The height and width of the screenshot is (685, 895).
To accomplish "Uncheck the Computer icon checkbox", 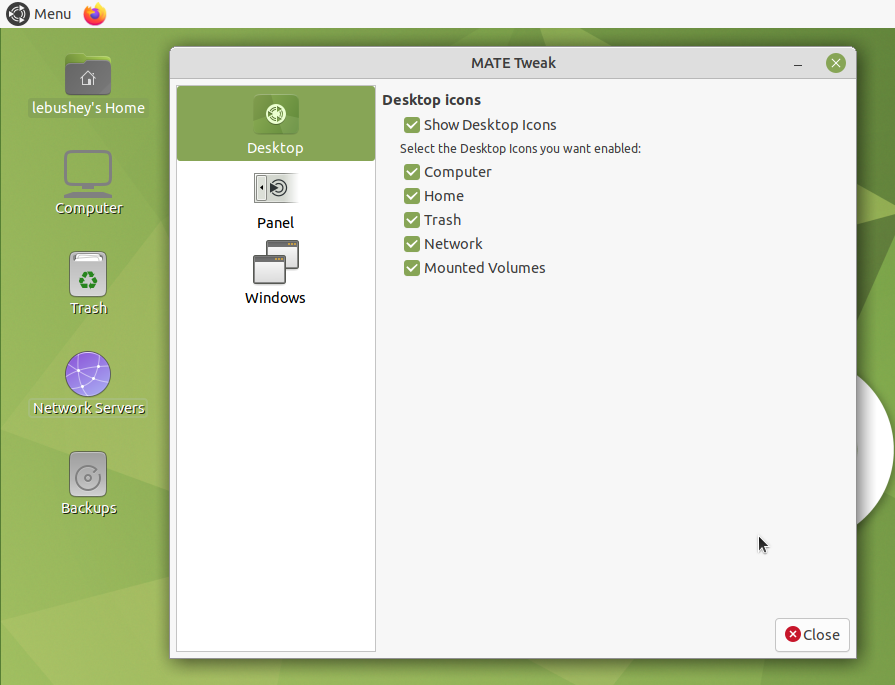I will pos(412,172).
